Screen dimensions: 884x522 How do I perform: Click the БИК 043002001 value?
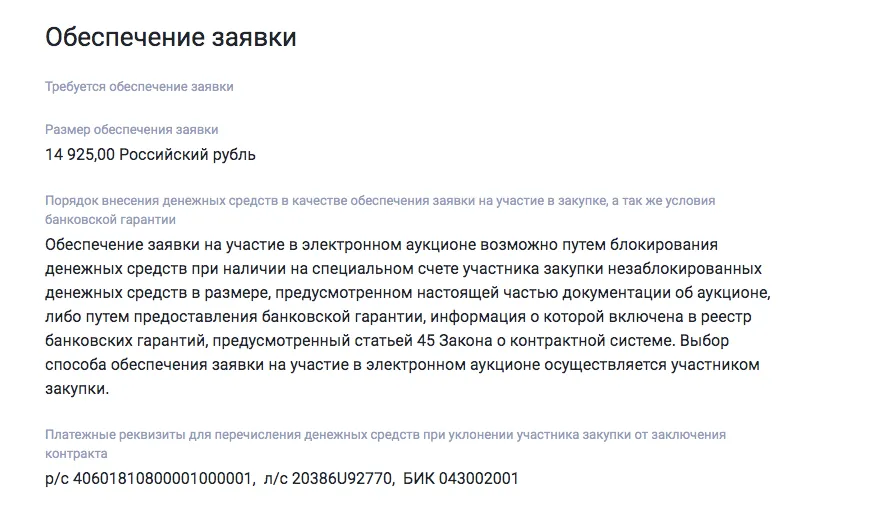coord(461,479)
